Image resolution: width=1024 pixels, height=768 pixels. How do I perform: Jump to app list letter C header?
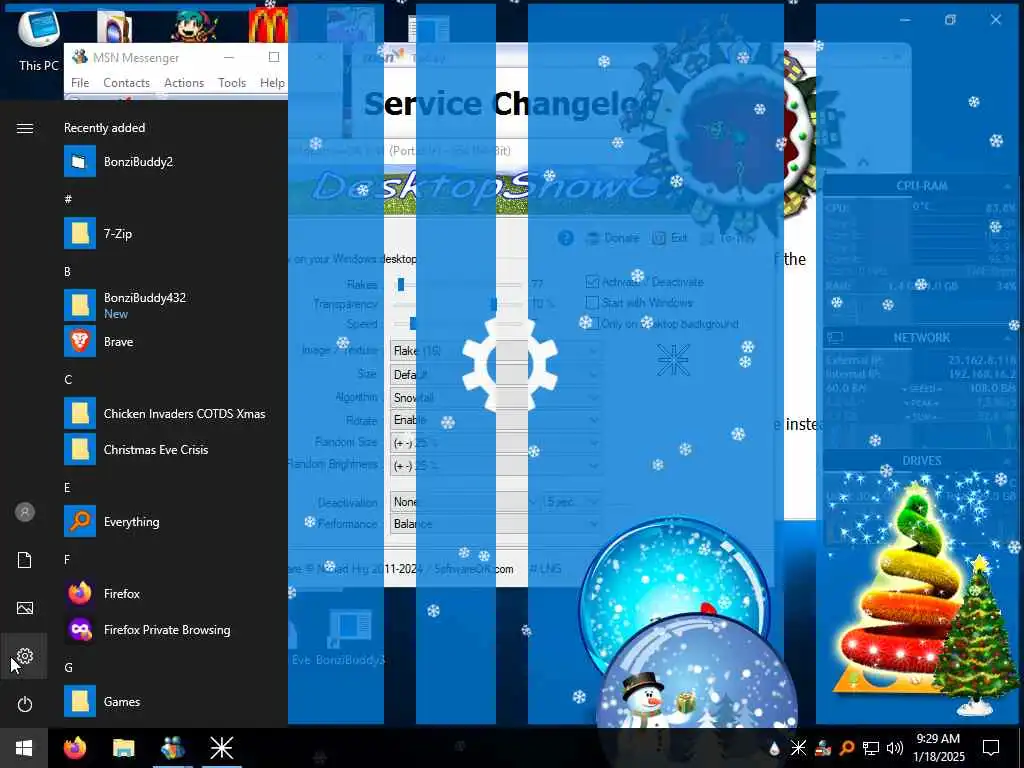pyautogui.click(x=67, y=379)
